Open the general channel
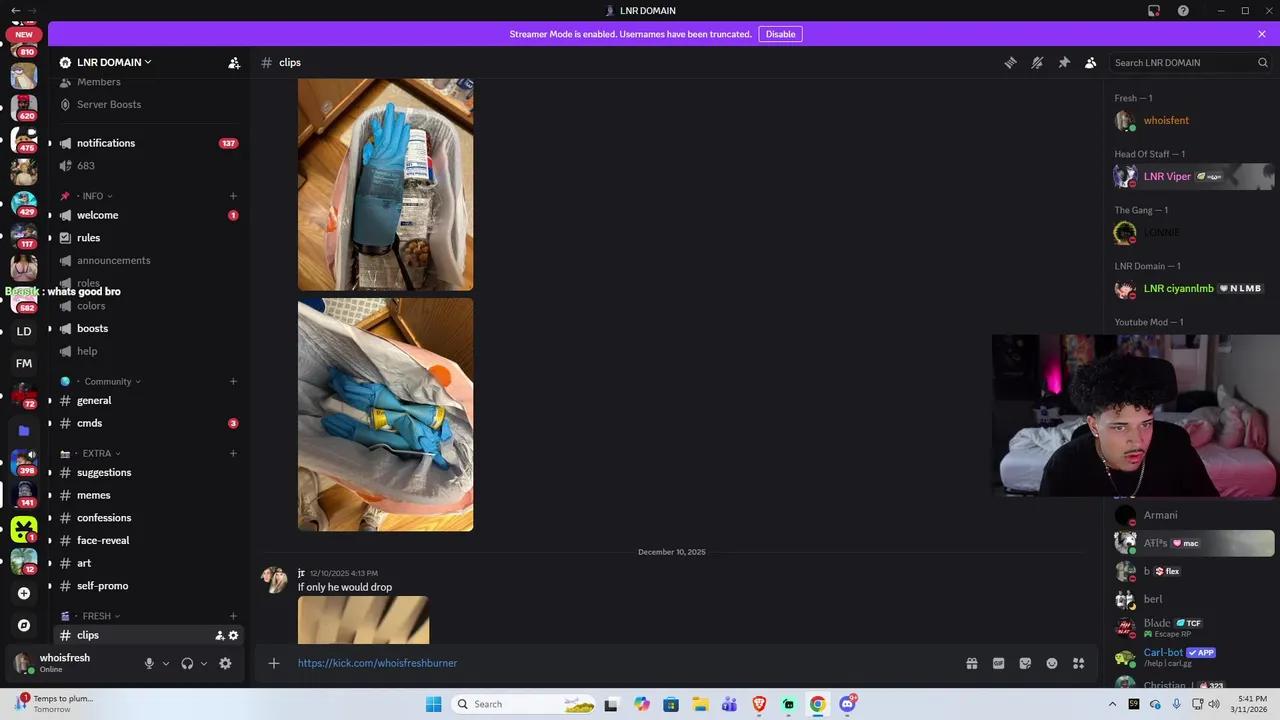 click(x=93, y=400)
